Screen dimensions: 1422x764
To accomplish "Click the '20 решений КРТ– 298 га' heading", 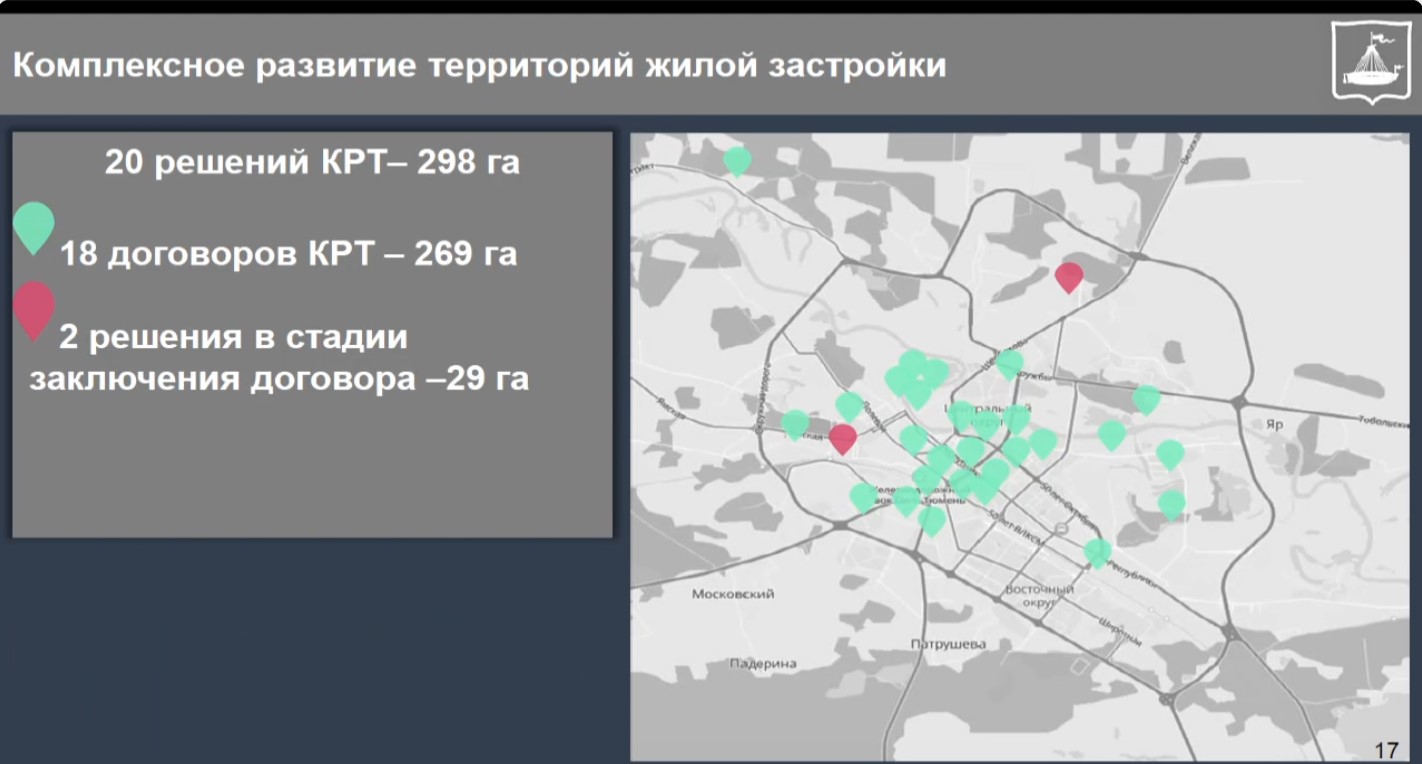I will 312,163.
